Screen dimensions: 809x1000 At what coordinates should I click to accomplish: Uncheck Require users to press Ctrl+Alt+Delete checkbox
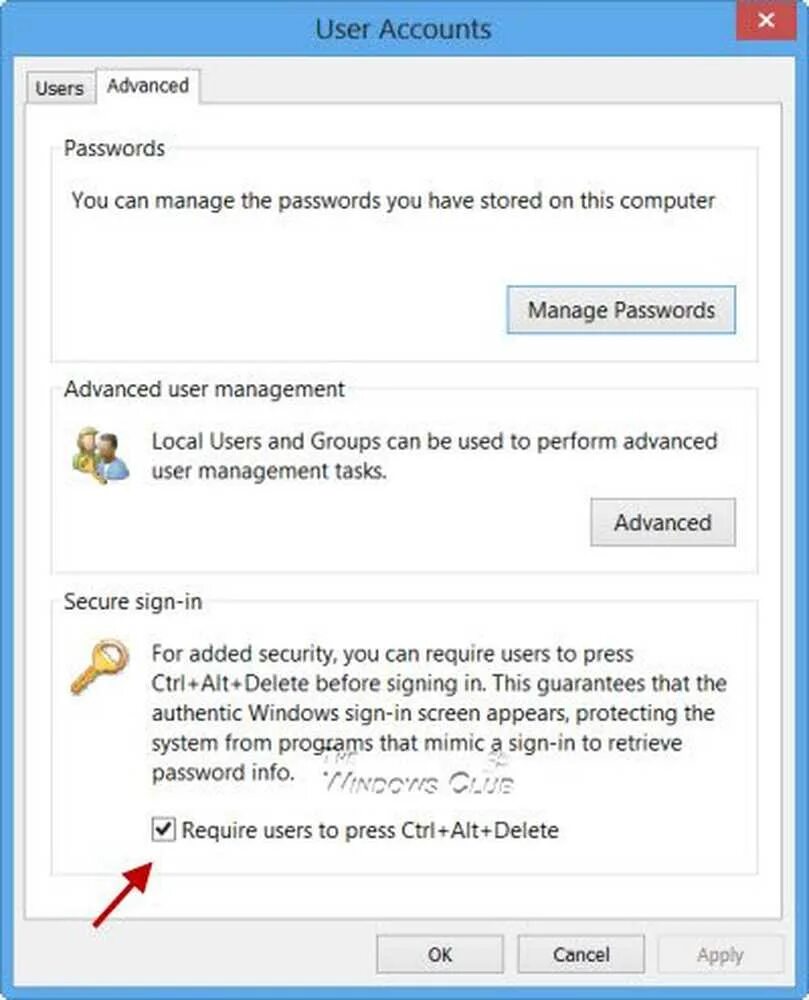[x=164, y=829]
